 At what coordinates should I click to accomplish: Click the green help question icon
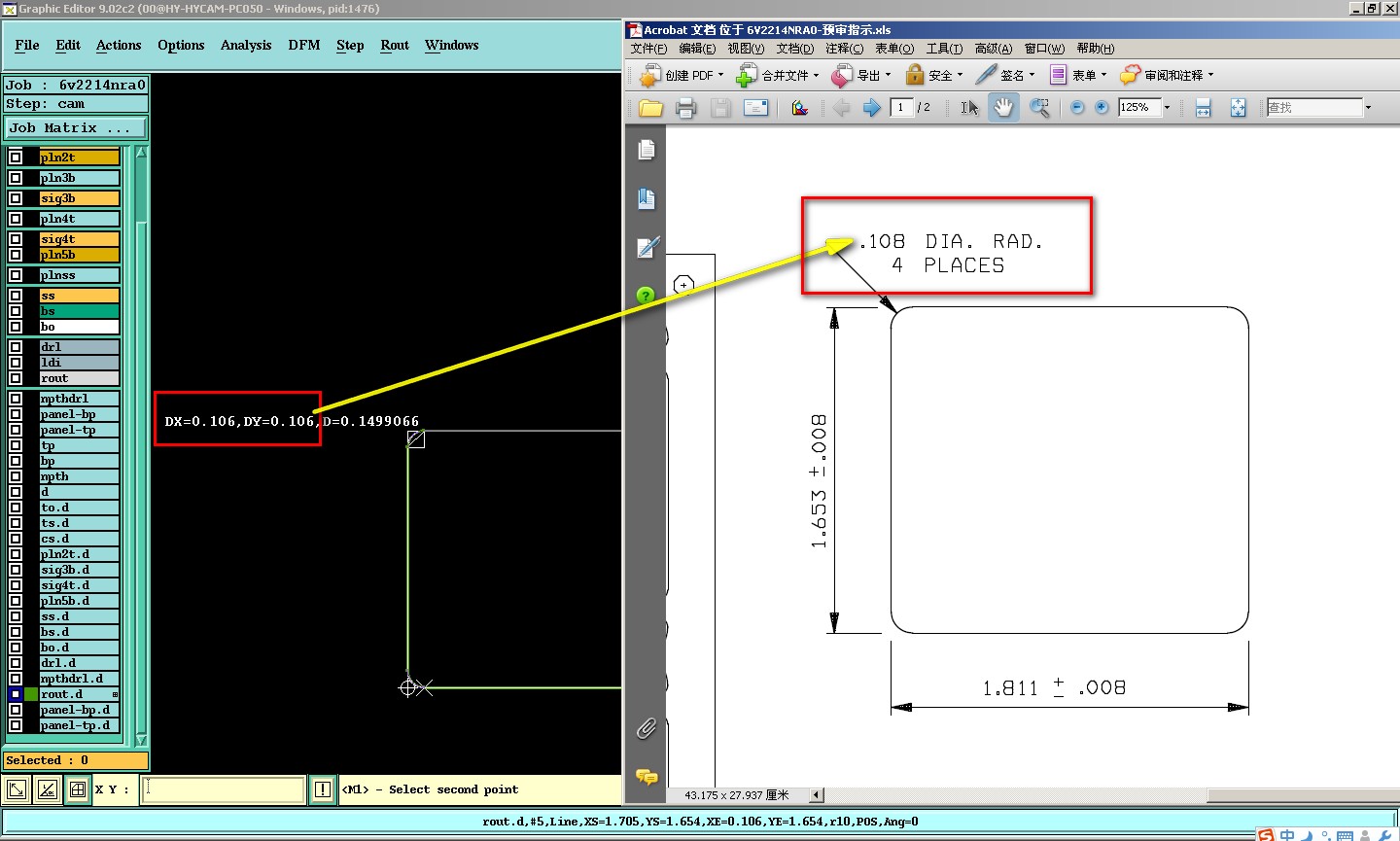(646, 295)
